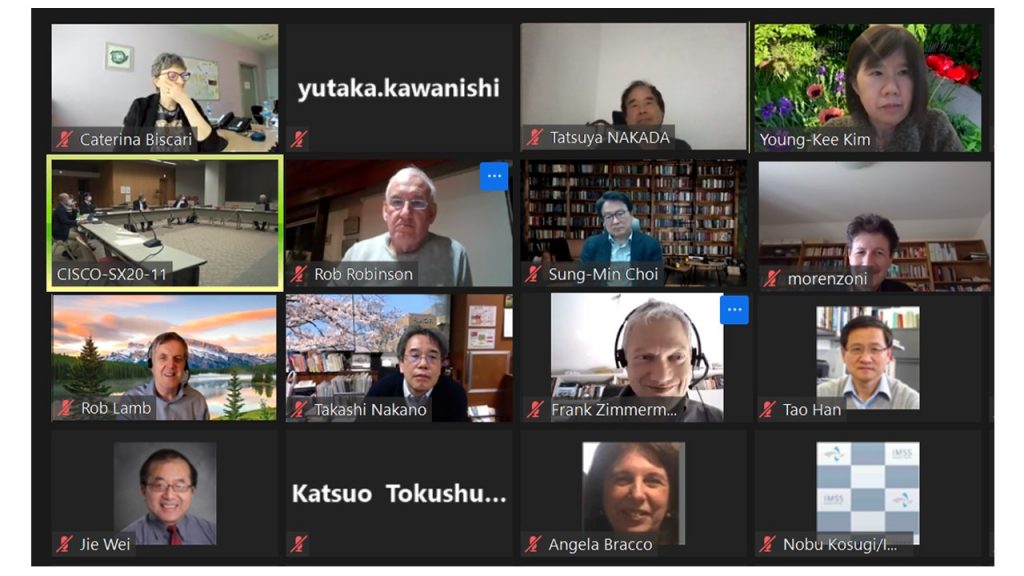
Task: Click the muted mic icon beside Rob Robinson
Action: (x=298, y=274)
